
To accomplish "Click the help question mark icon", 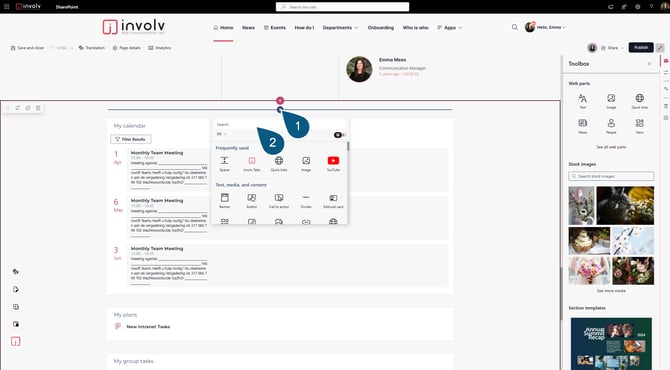I will tap(651, 7).
